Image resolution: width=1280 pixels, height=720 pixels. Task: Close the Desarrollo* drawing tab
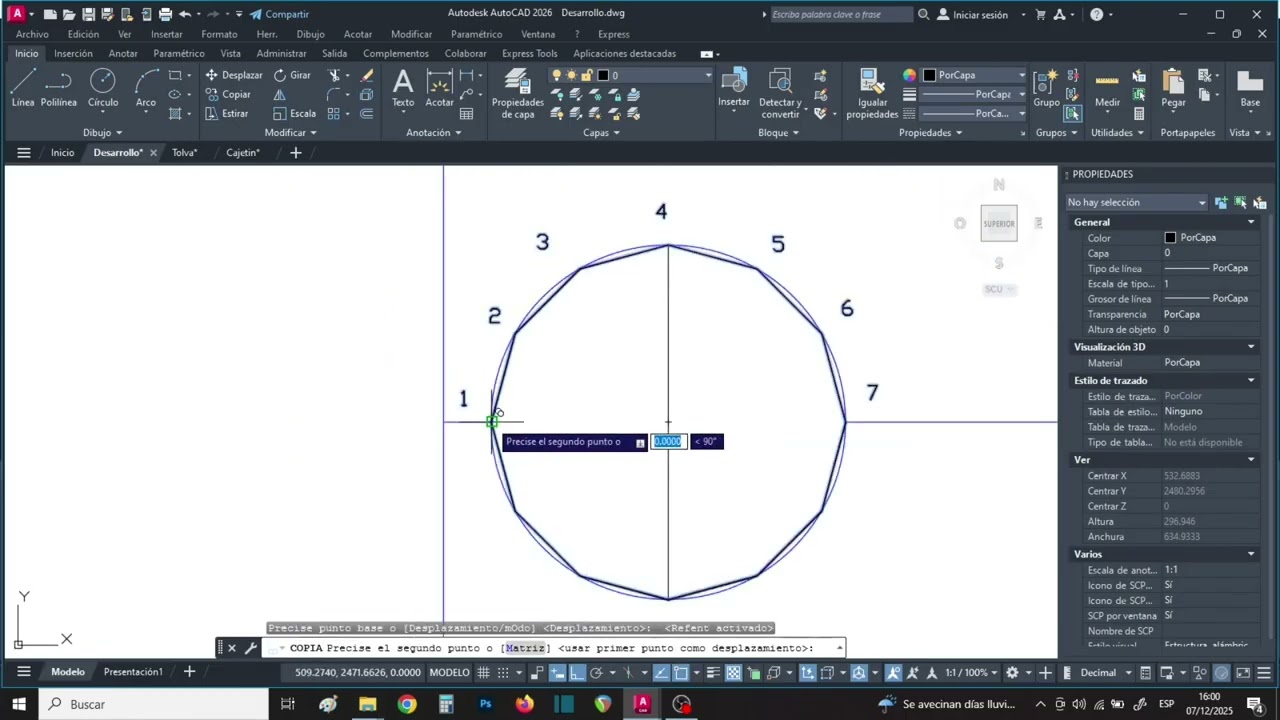[x=153, y=153]
